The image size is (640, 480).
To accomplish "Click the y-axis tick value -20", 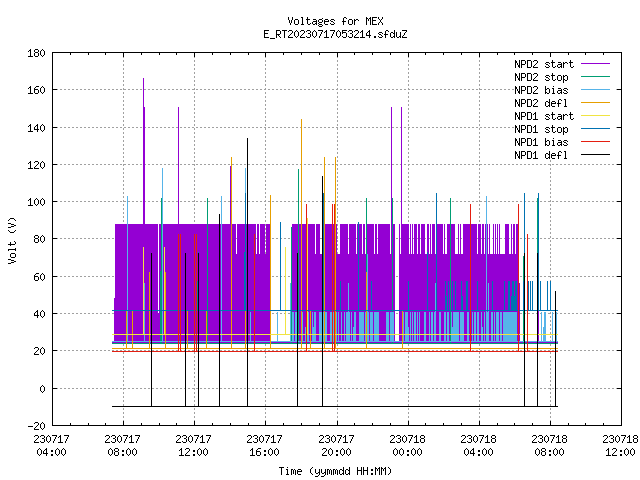I will (x=36, y=426).
